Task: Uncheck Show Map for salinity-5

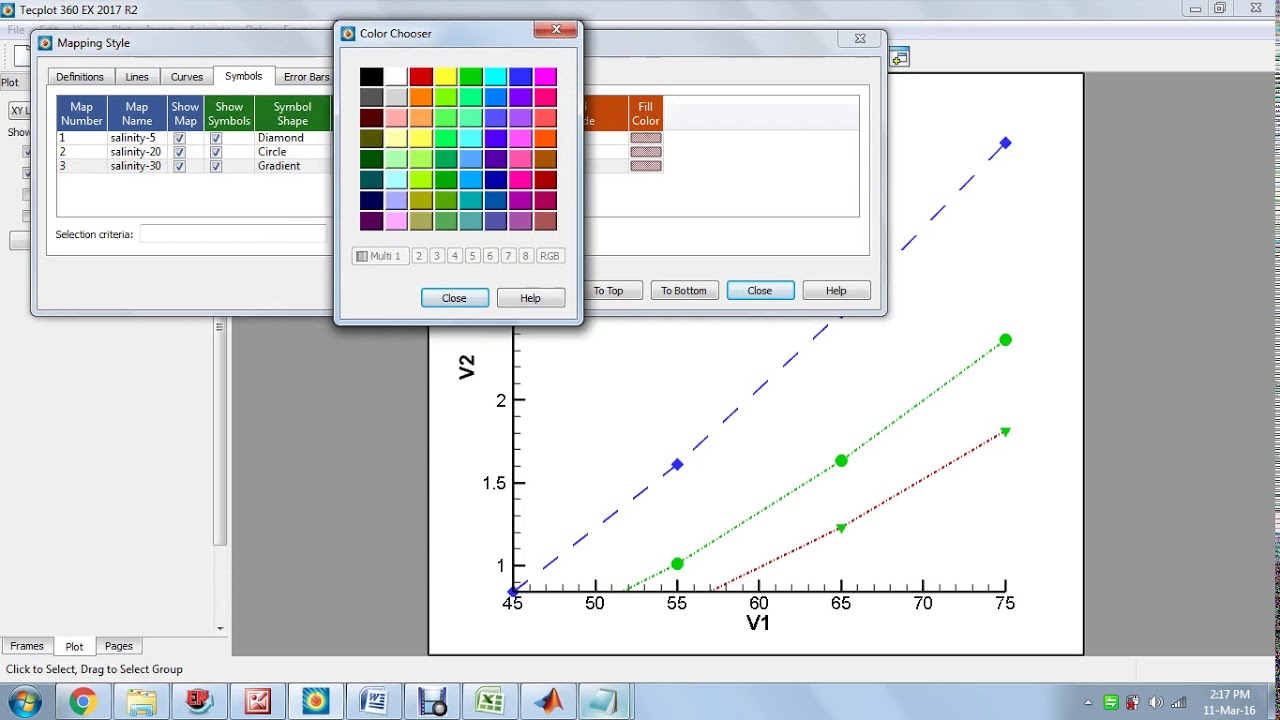Action: [179, 138]
